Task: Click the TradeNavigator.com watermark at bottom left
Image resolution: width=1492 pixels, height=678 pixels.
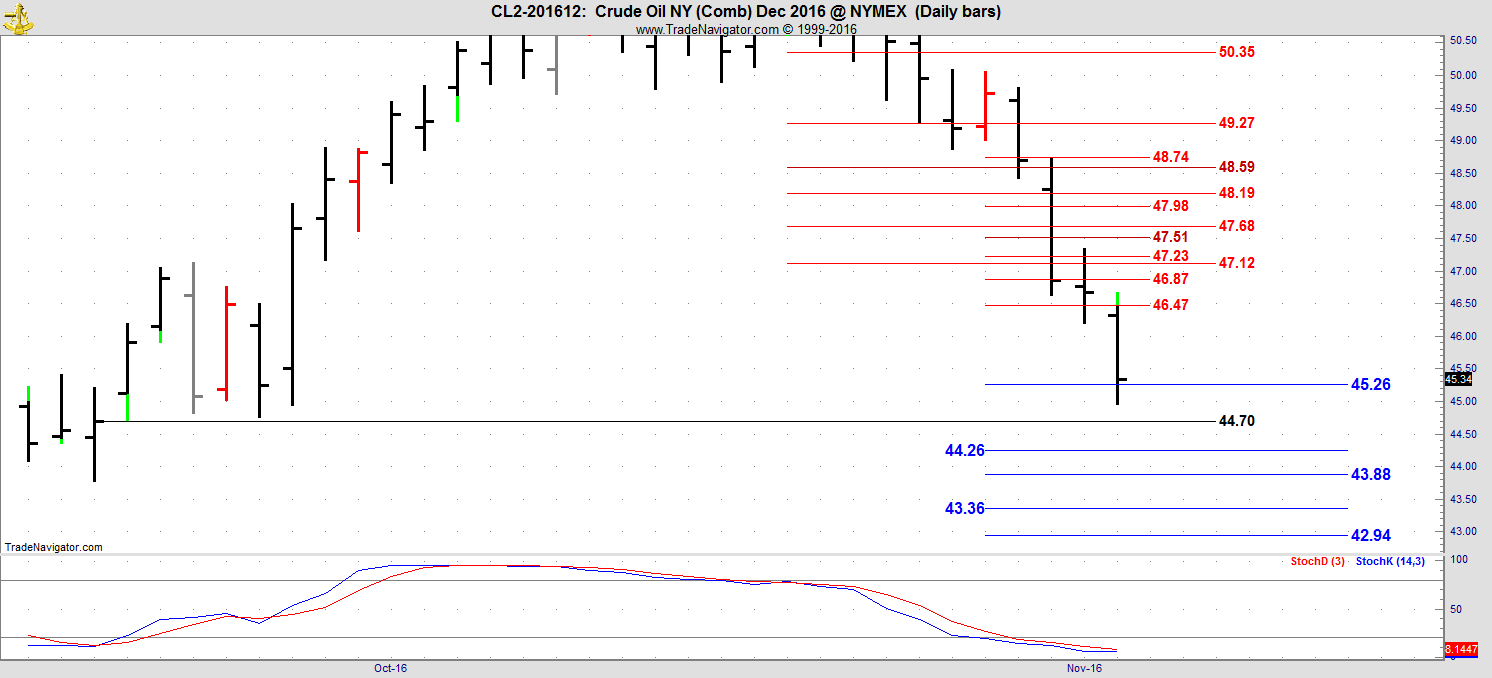Action: tap(54, 547)
